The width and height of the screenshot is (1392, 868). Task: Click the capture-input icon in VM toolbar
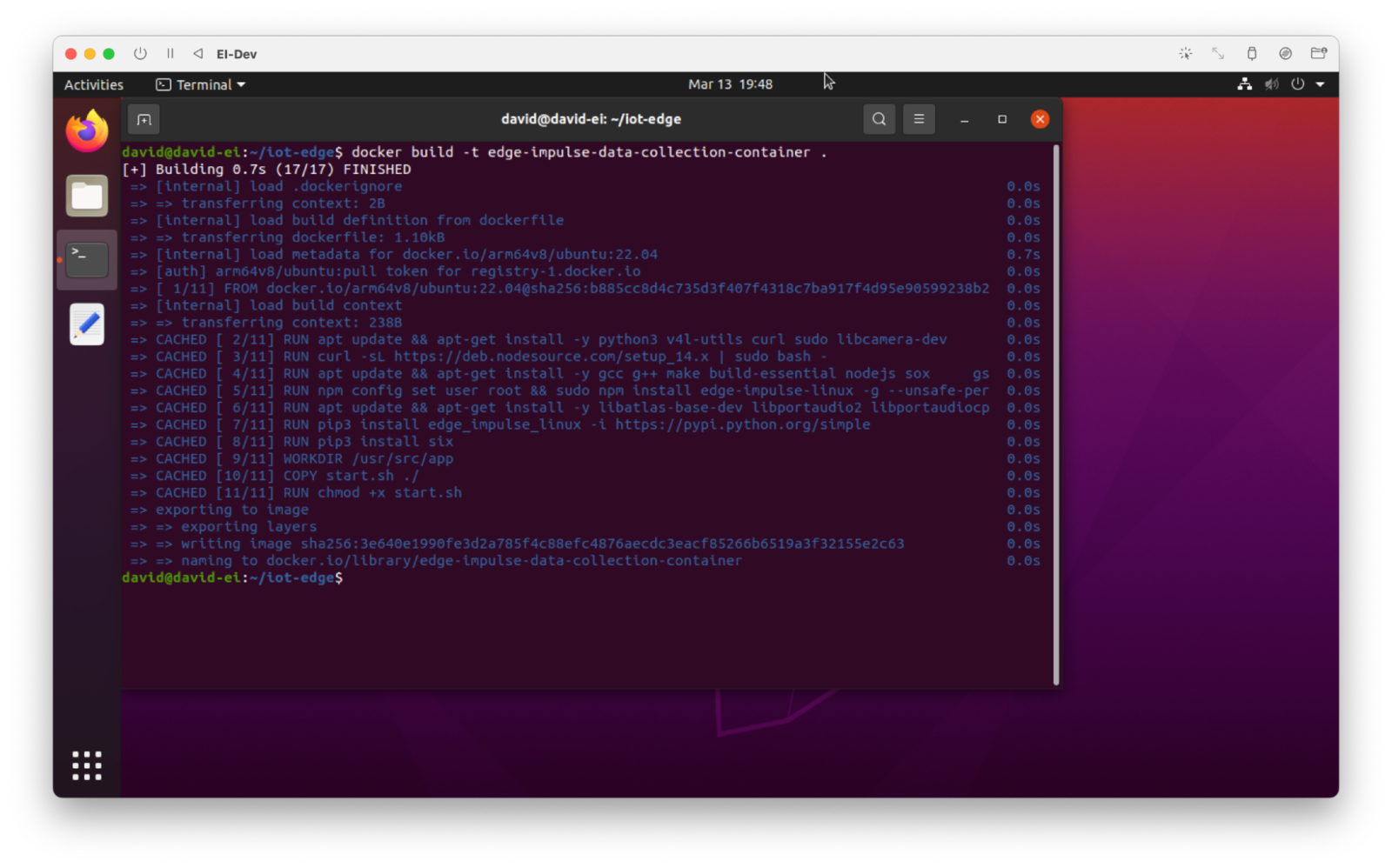(x=1185, y=54)
